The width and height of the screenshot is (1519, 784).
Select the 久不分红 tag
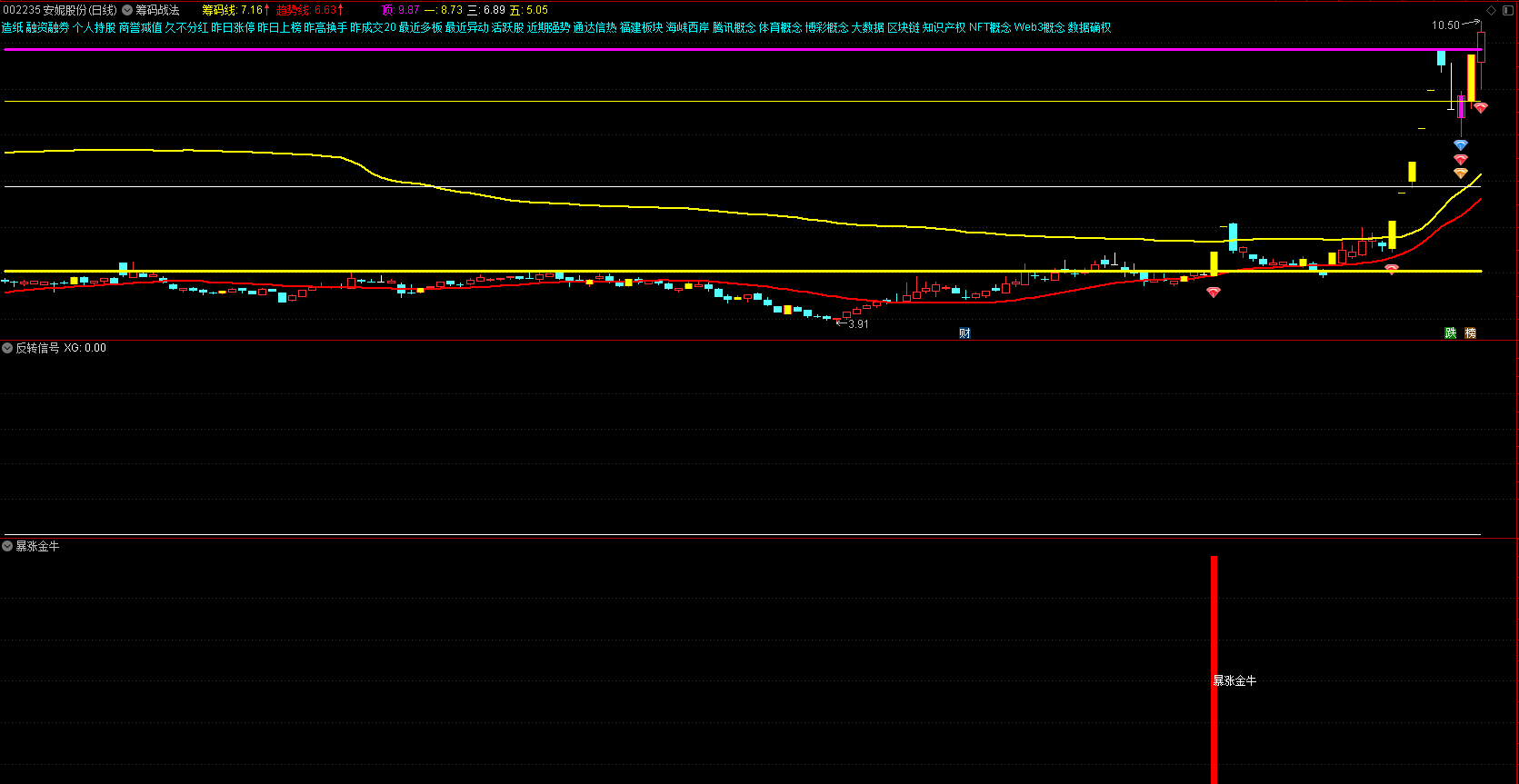point(186,27)
